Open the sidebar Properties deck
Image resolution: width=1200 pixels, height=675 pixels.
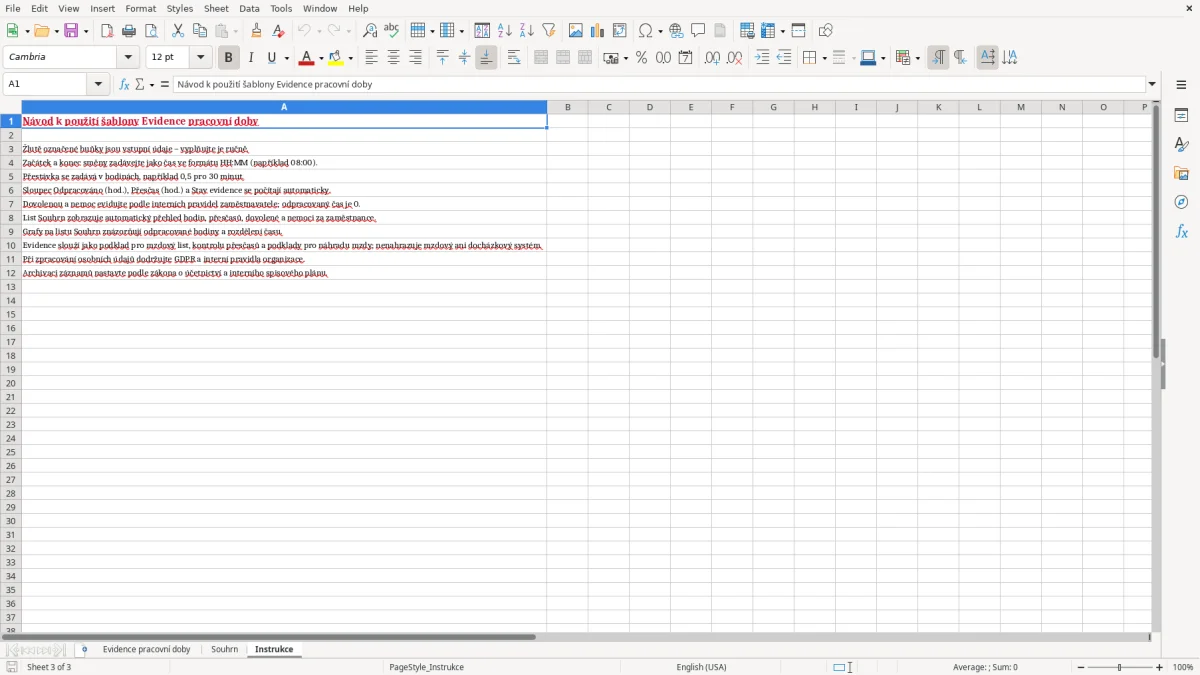click(1181, 116)
